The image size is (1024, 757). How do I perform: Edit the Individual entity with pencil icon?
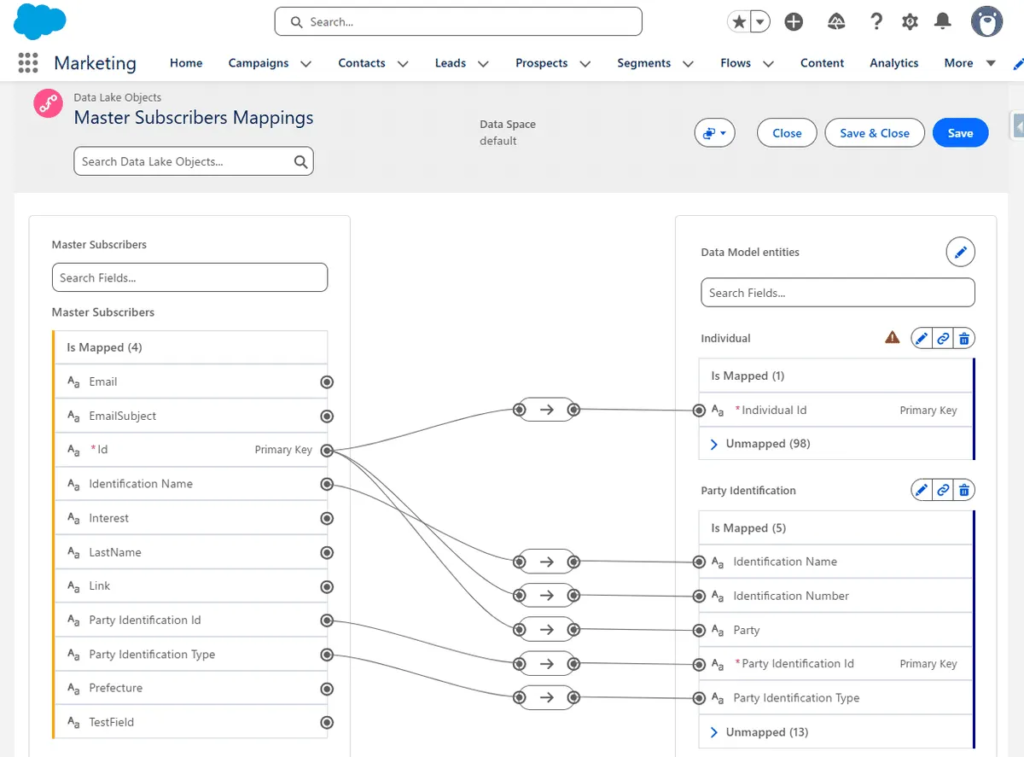[x=922, y=339]
